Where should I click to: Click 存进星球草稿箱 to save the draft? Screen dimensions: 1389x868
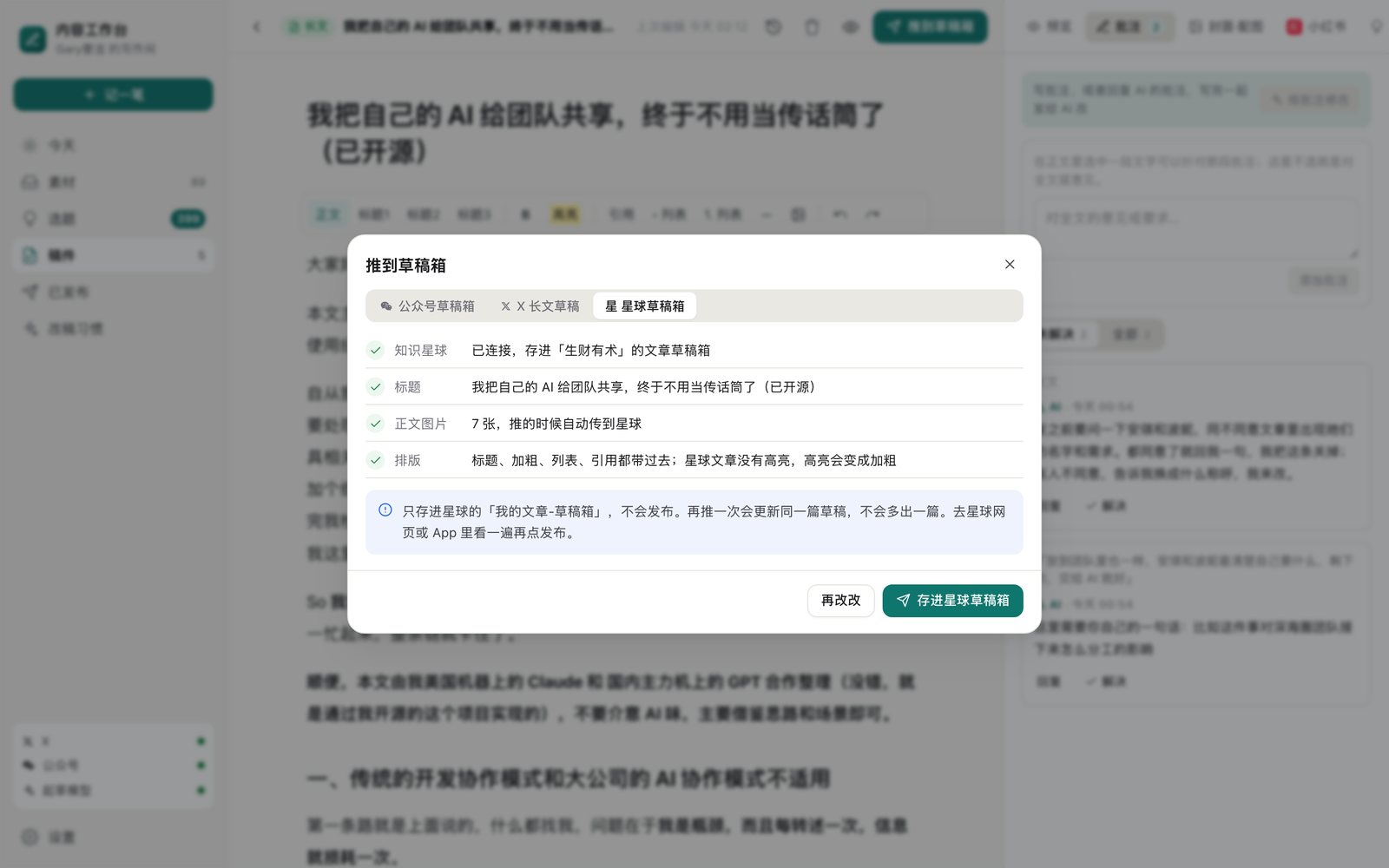point(952,601)
